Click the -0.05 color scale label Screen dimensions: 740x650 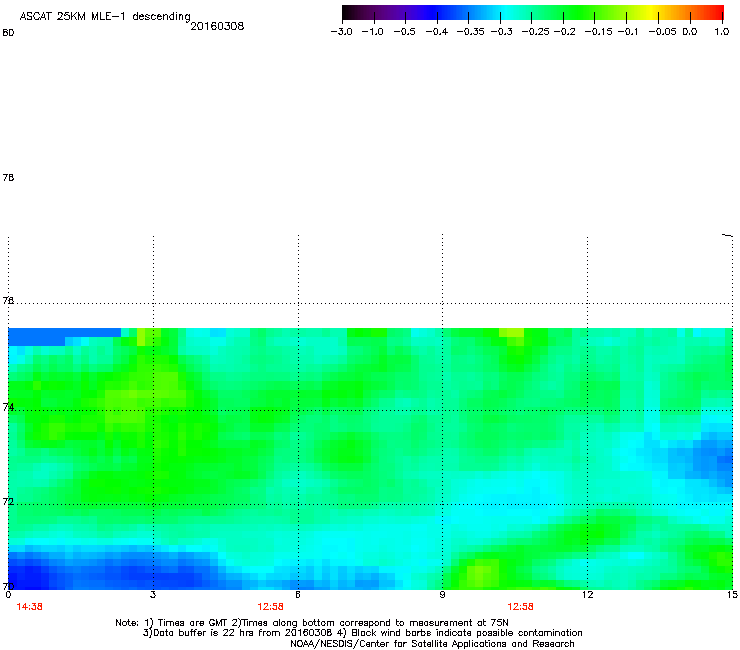(662, 32)
